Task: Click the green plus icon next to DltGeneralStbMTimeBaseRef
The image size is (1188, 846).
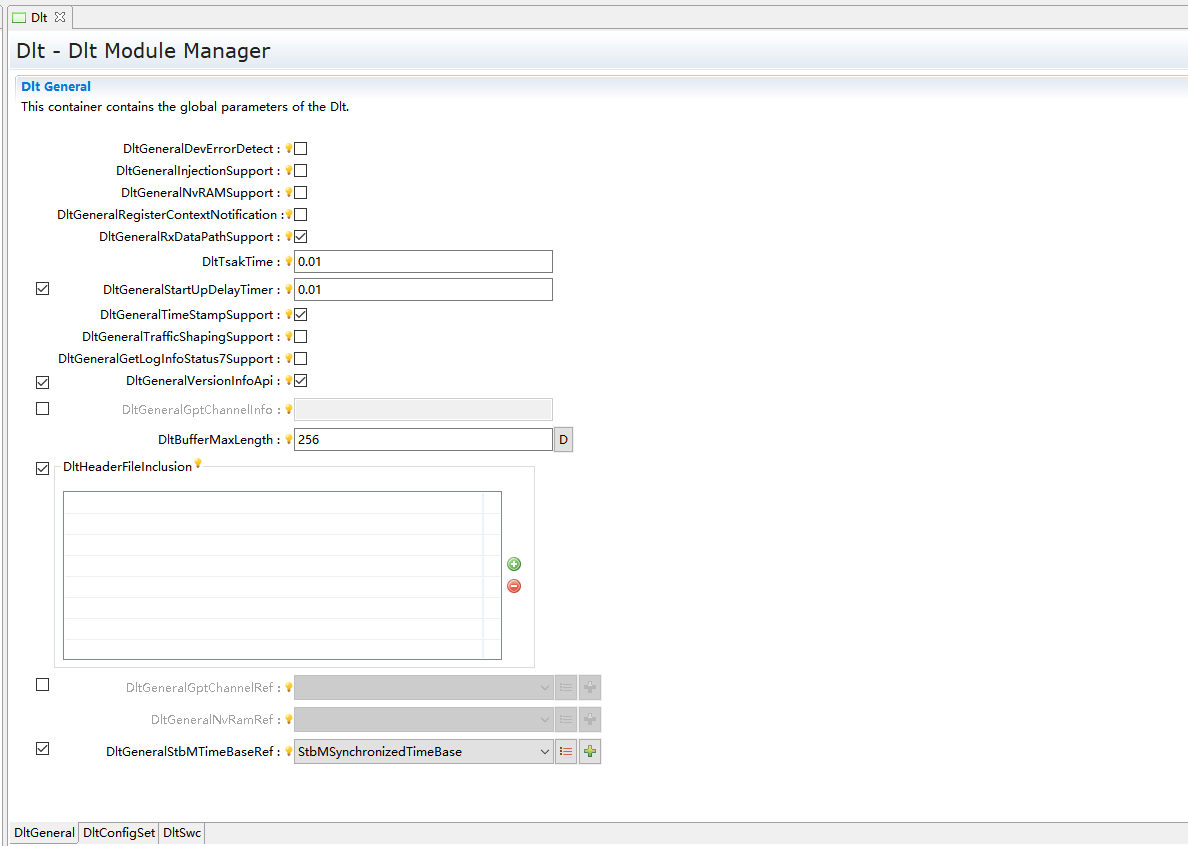Action: pyautogui.click(x=590, y=751)
